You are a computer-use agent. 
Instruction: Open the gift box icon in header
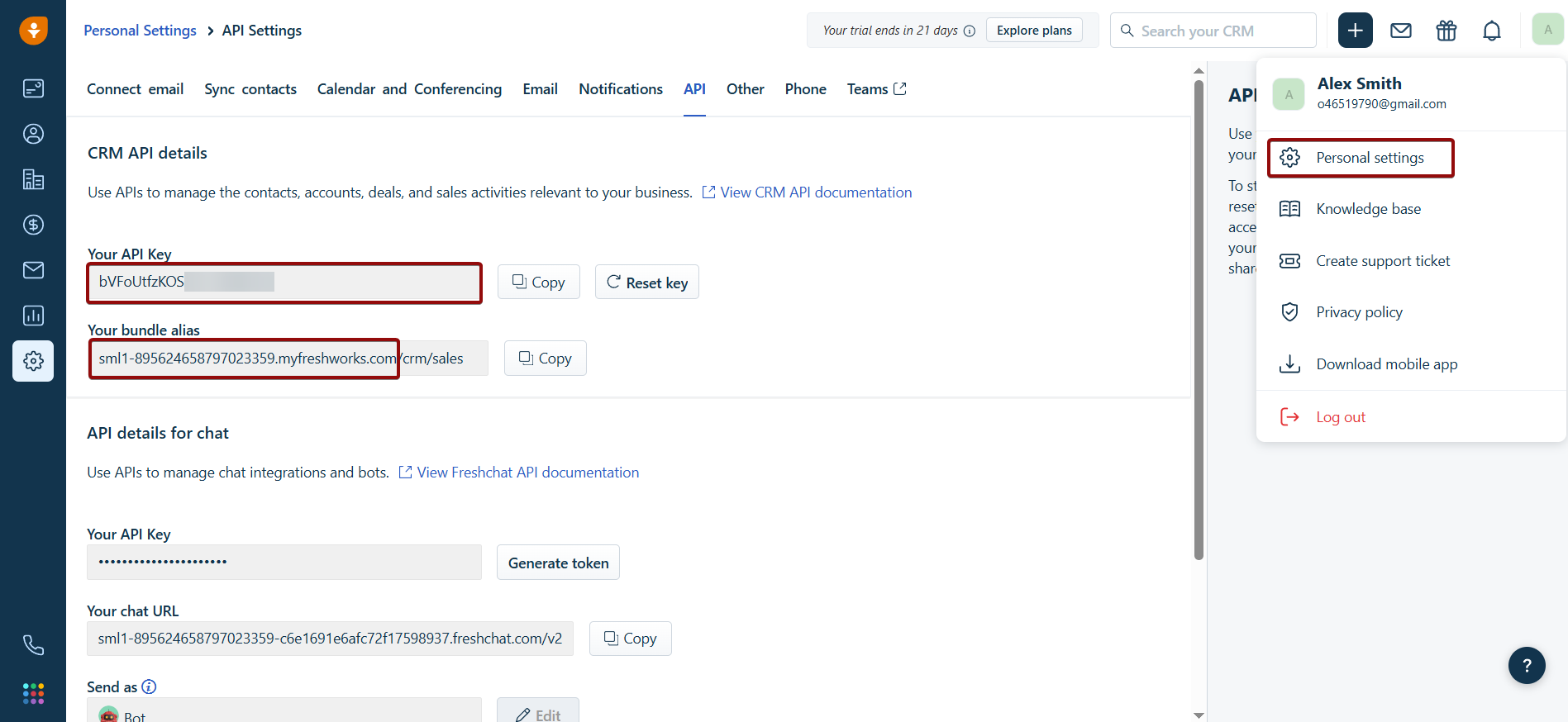(x=1446, y=31)
